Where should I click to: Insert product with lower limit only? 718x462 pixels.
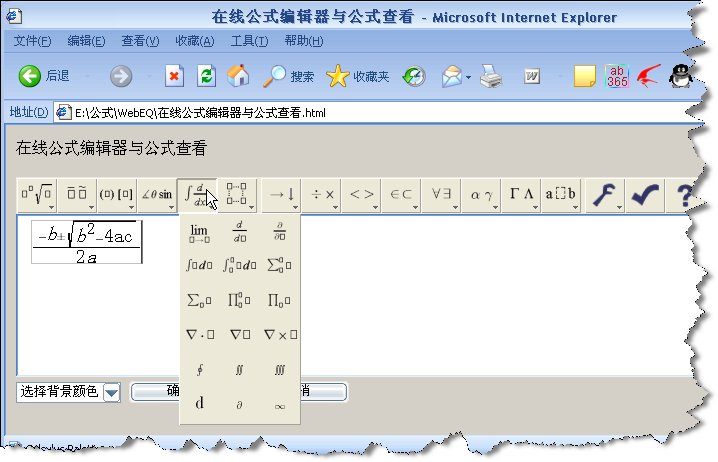tap(280, 300)
